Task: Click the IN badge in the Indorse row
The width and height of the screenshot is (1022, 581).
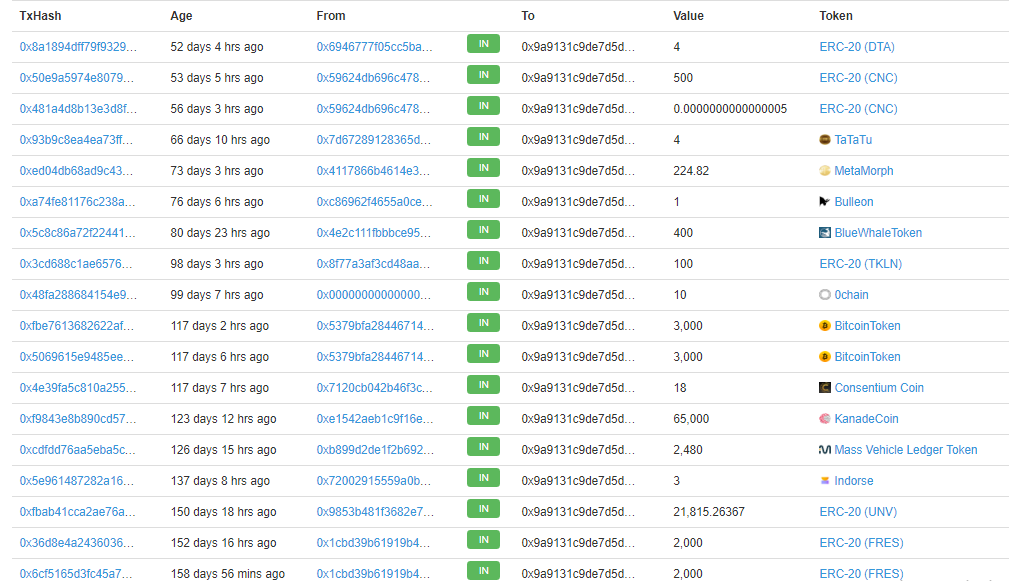Action: (x=484, y=477)
